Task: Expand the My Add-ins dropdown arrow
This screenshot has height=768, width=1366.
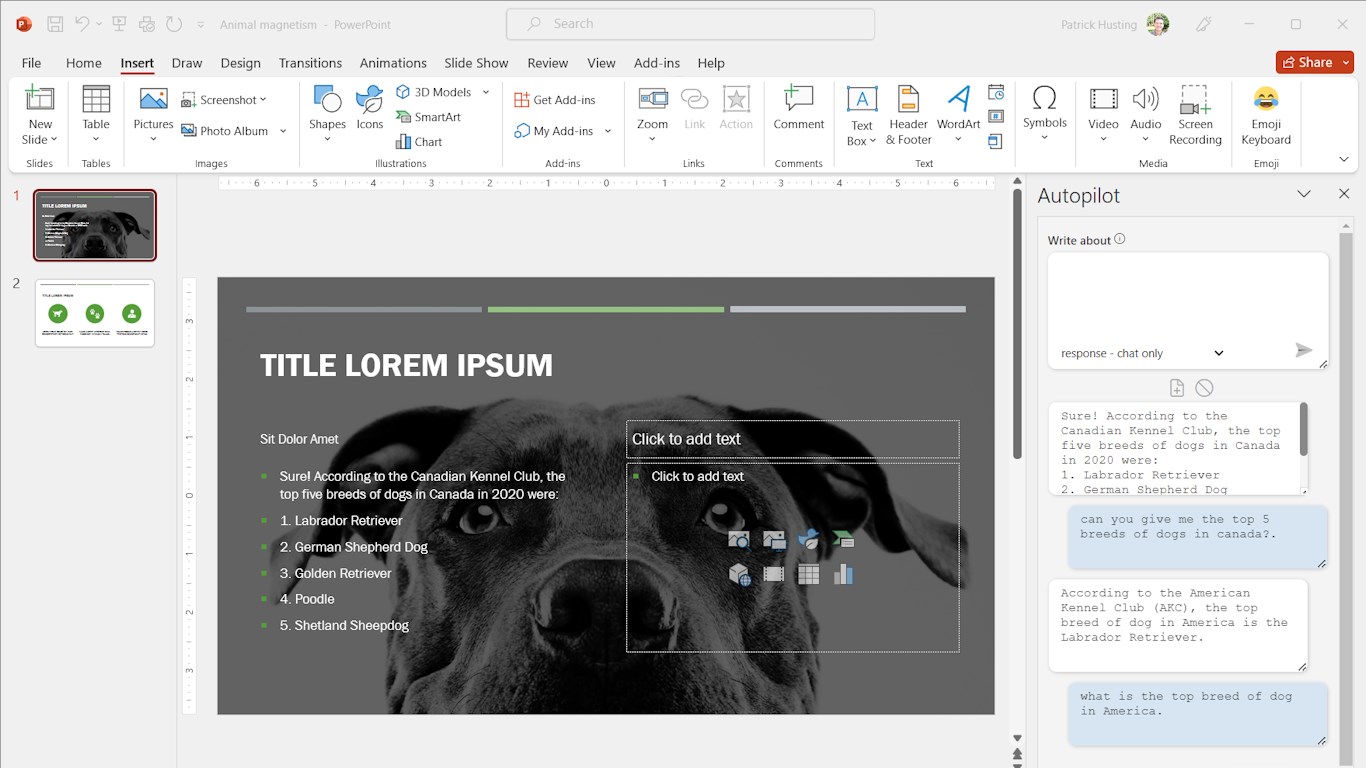Action: 607,131
